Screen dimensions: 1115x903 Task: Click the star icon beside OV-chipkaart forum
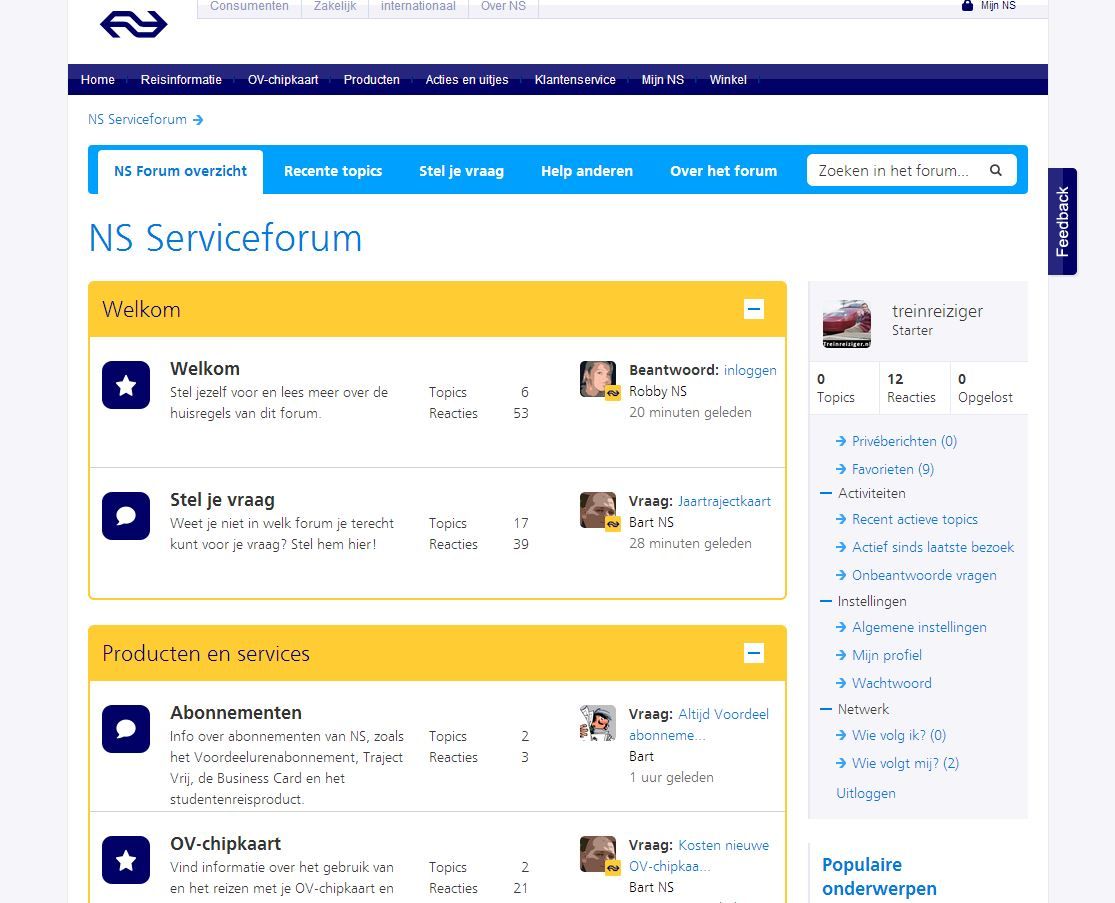click(126, 860)
